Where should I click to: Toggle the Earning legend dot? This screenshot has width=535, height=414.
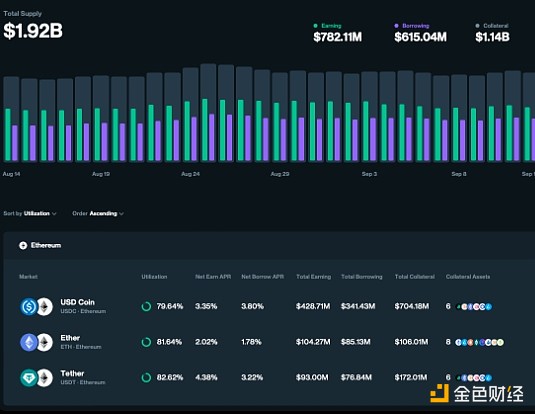316,26
